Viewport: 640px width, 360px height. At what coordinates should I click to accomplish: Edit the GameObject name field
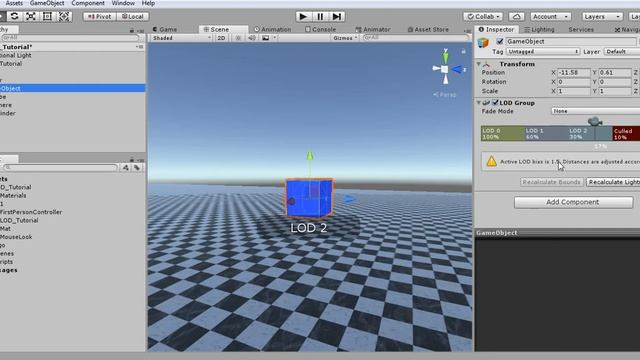(571, 41)
